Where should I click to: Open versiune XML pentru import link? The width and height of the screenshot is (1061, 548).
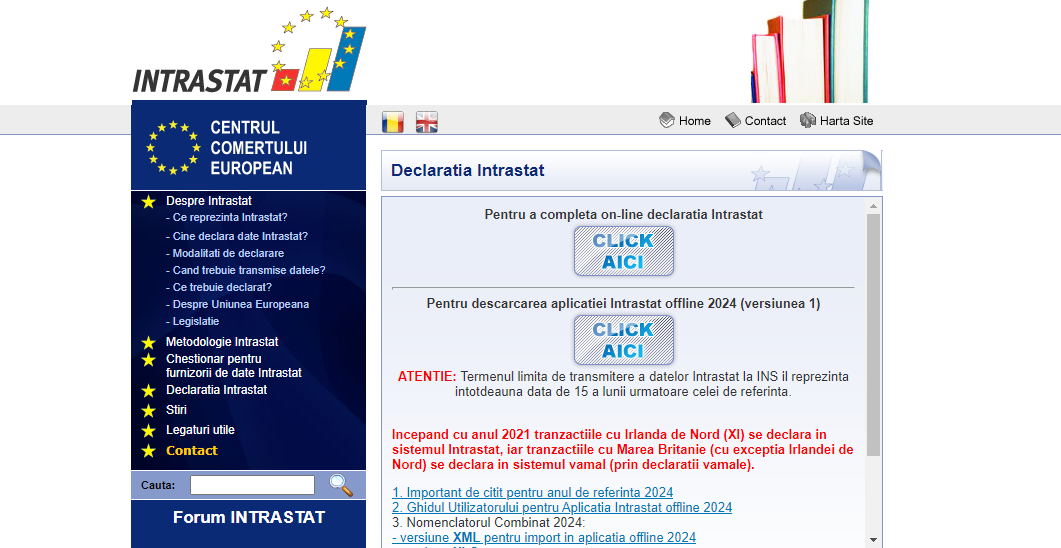(544, 538)
